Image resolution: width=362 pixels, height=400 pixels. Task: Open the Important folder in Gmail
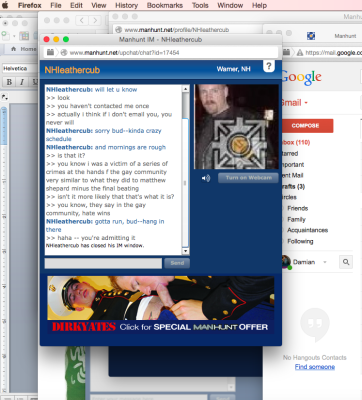click(x=293, y=165)
